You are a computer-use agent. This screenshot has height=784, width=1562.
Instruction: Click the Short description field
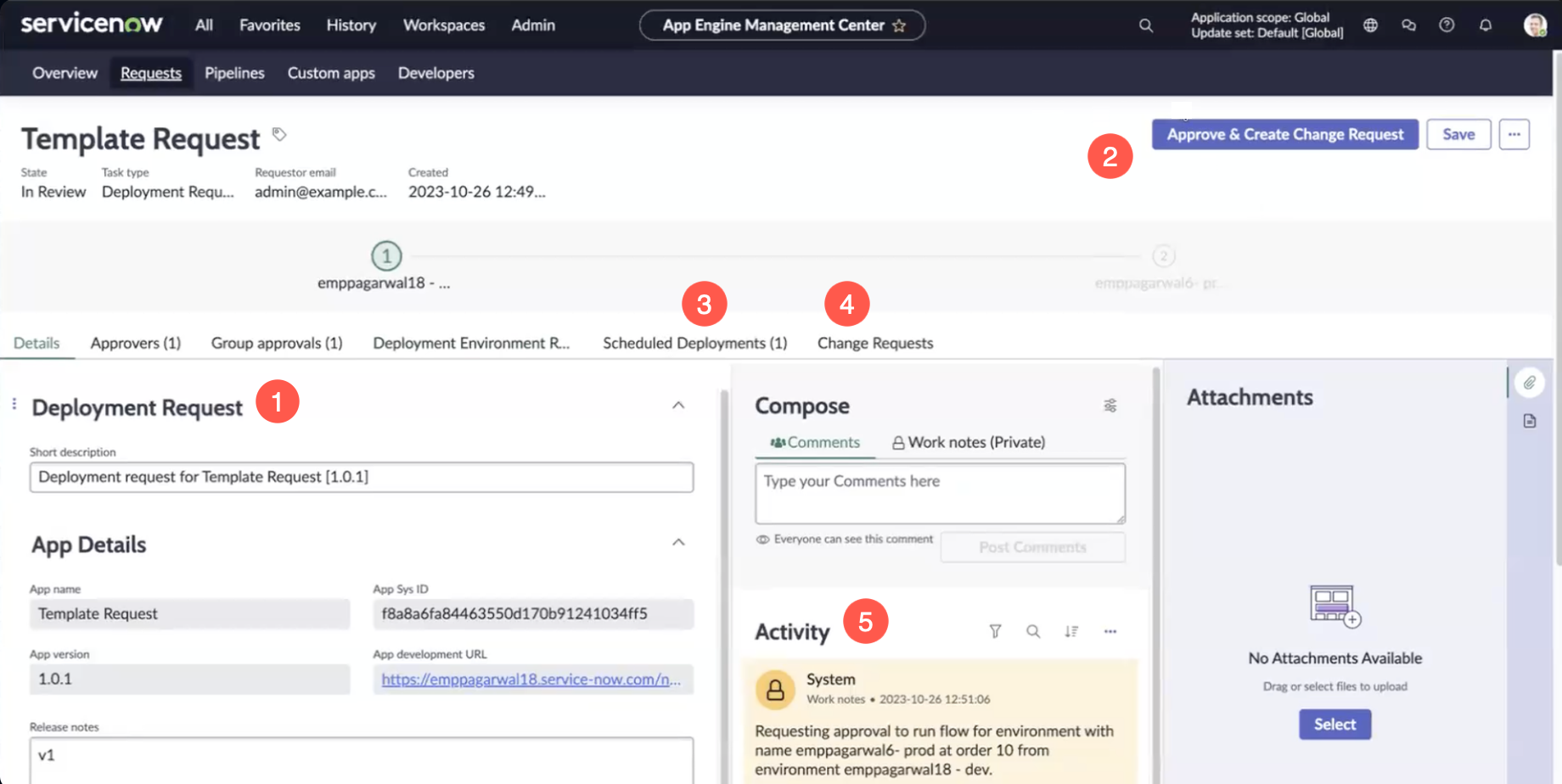[x=362, y=477]
